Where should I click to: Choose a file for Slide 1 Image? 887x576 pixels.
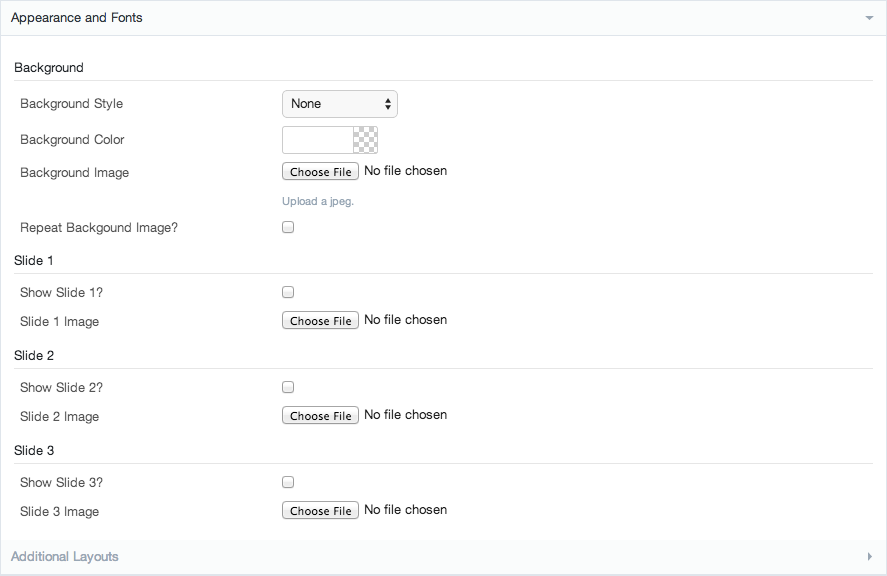[320, 320]
